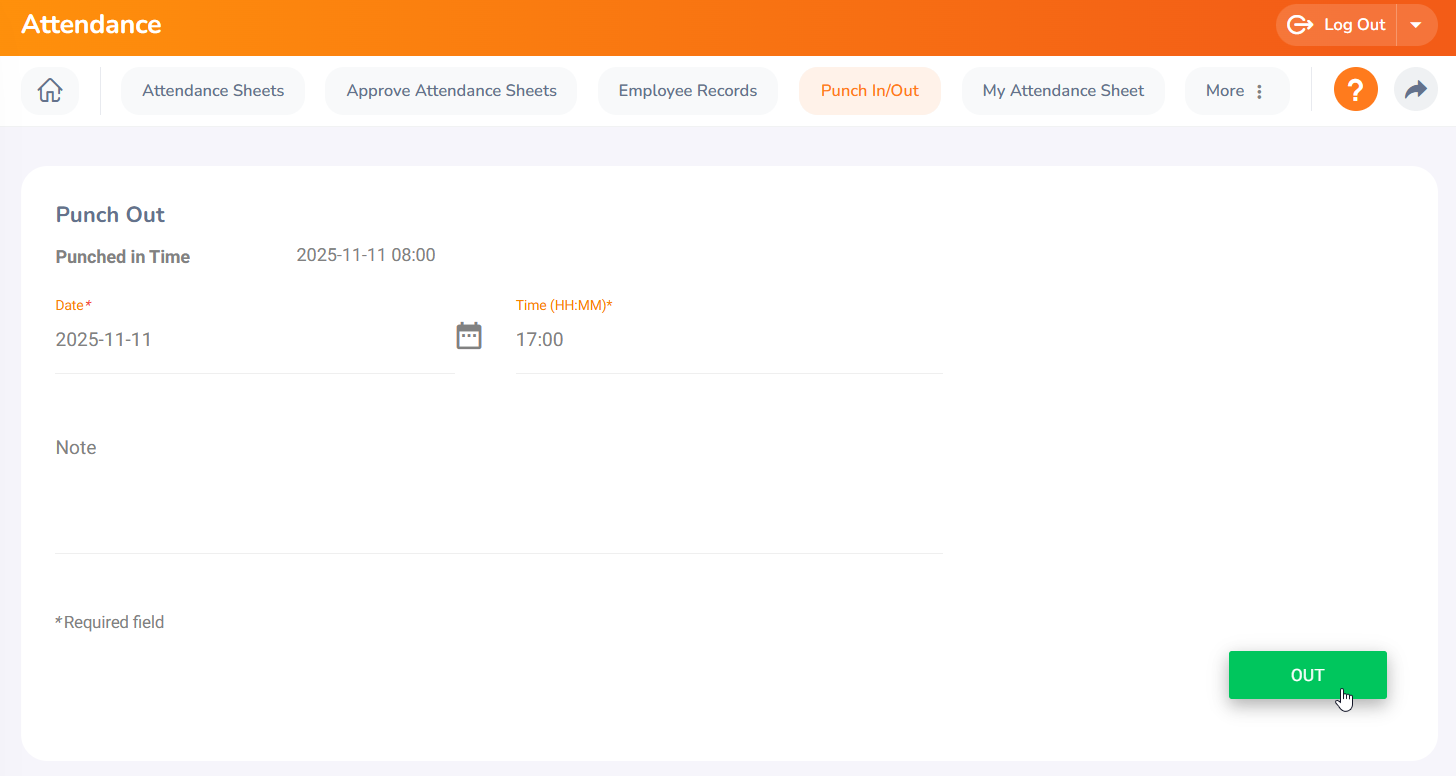1456x776 pixels.
Task: Go to Employee Records tab
Action: coord(687,91)
